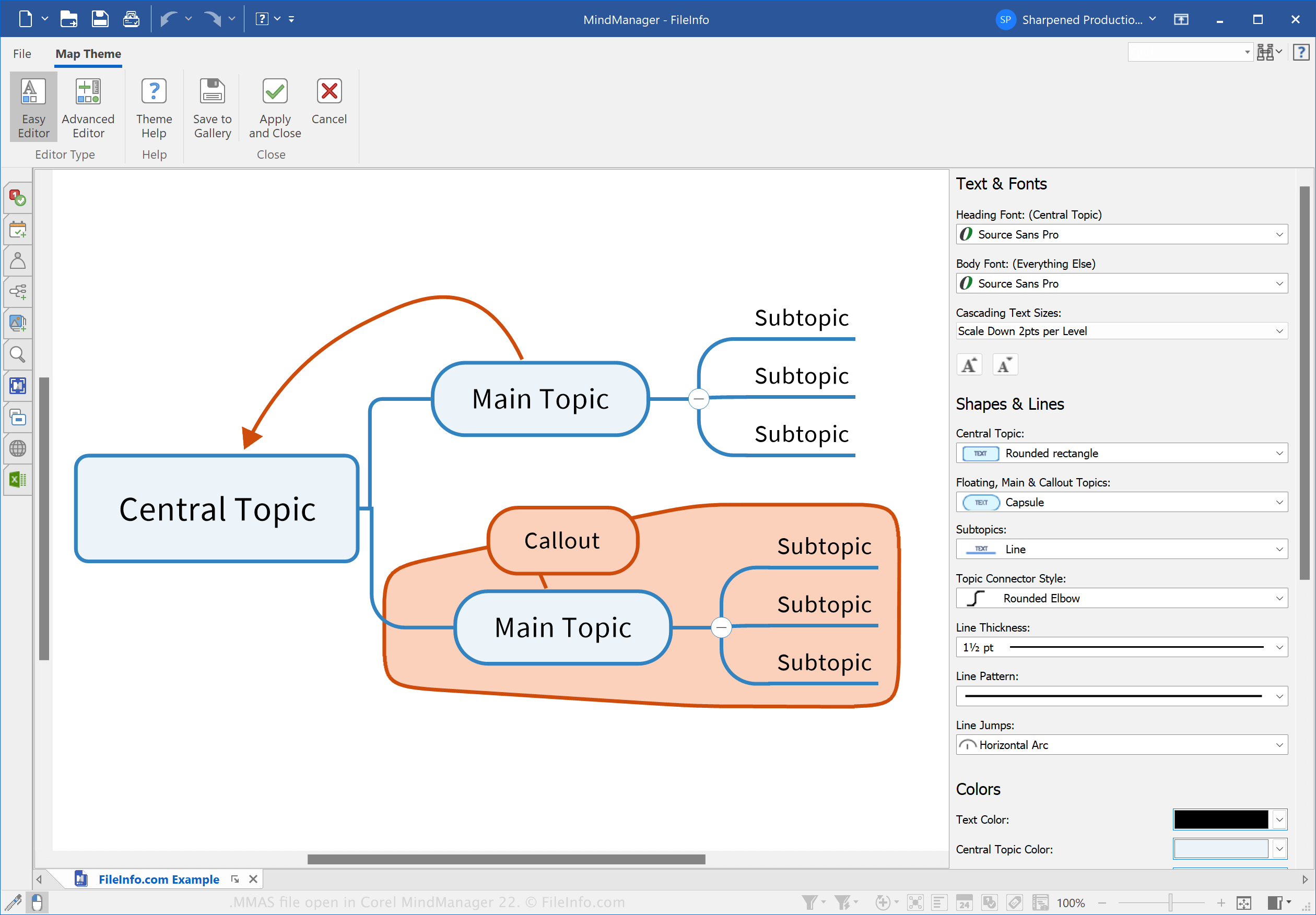
Task: Open the Map Index pane icon (red 1, green check)
Action: [18, 198]
